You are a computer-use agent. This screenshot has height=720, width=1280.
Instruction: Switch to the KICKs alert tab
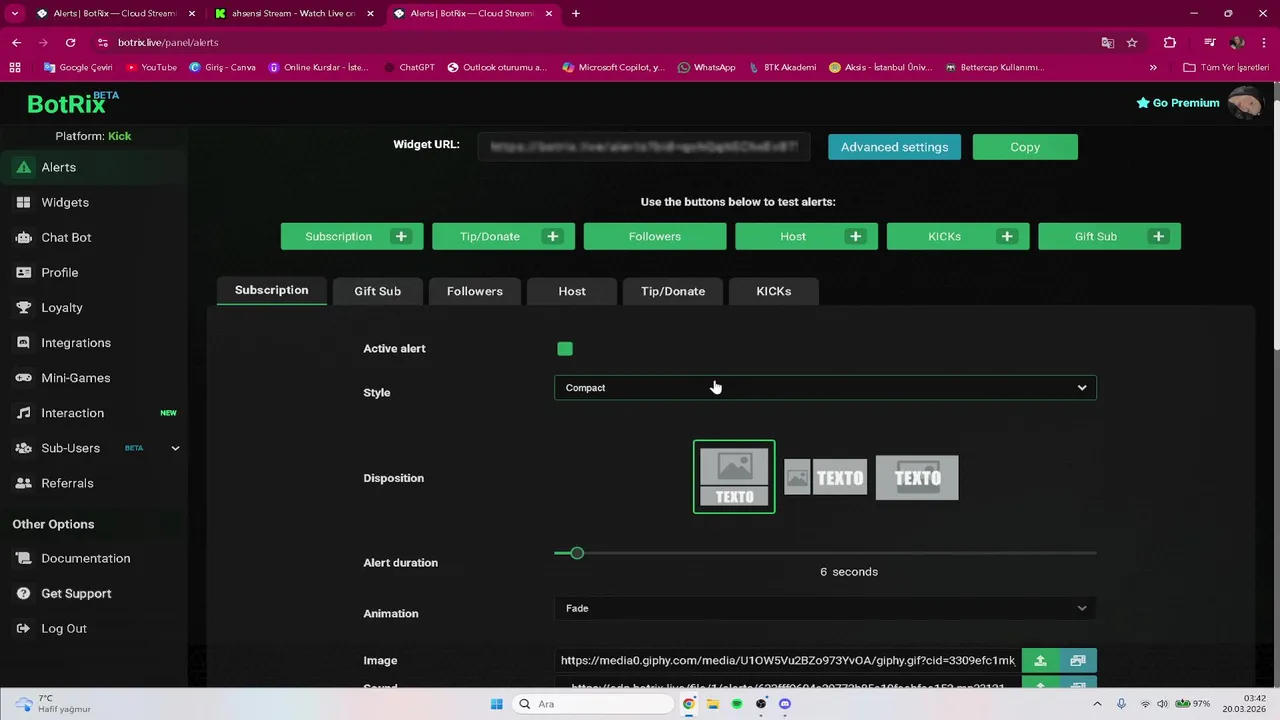click(x=774, y=291)
